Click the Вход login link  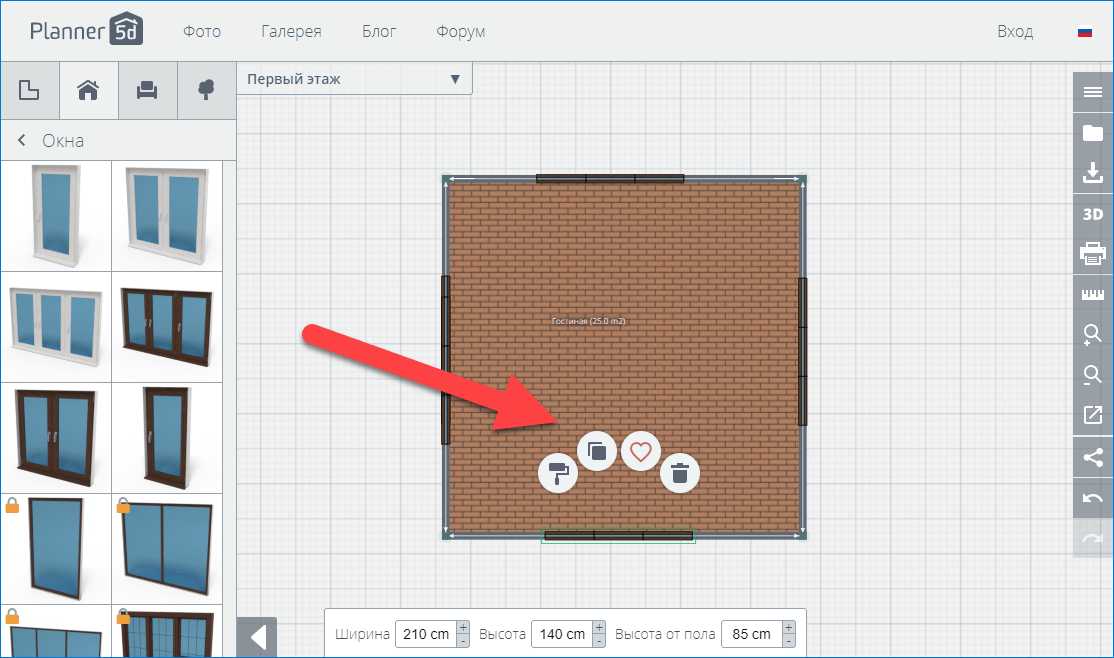1014,32
